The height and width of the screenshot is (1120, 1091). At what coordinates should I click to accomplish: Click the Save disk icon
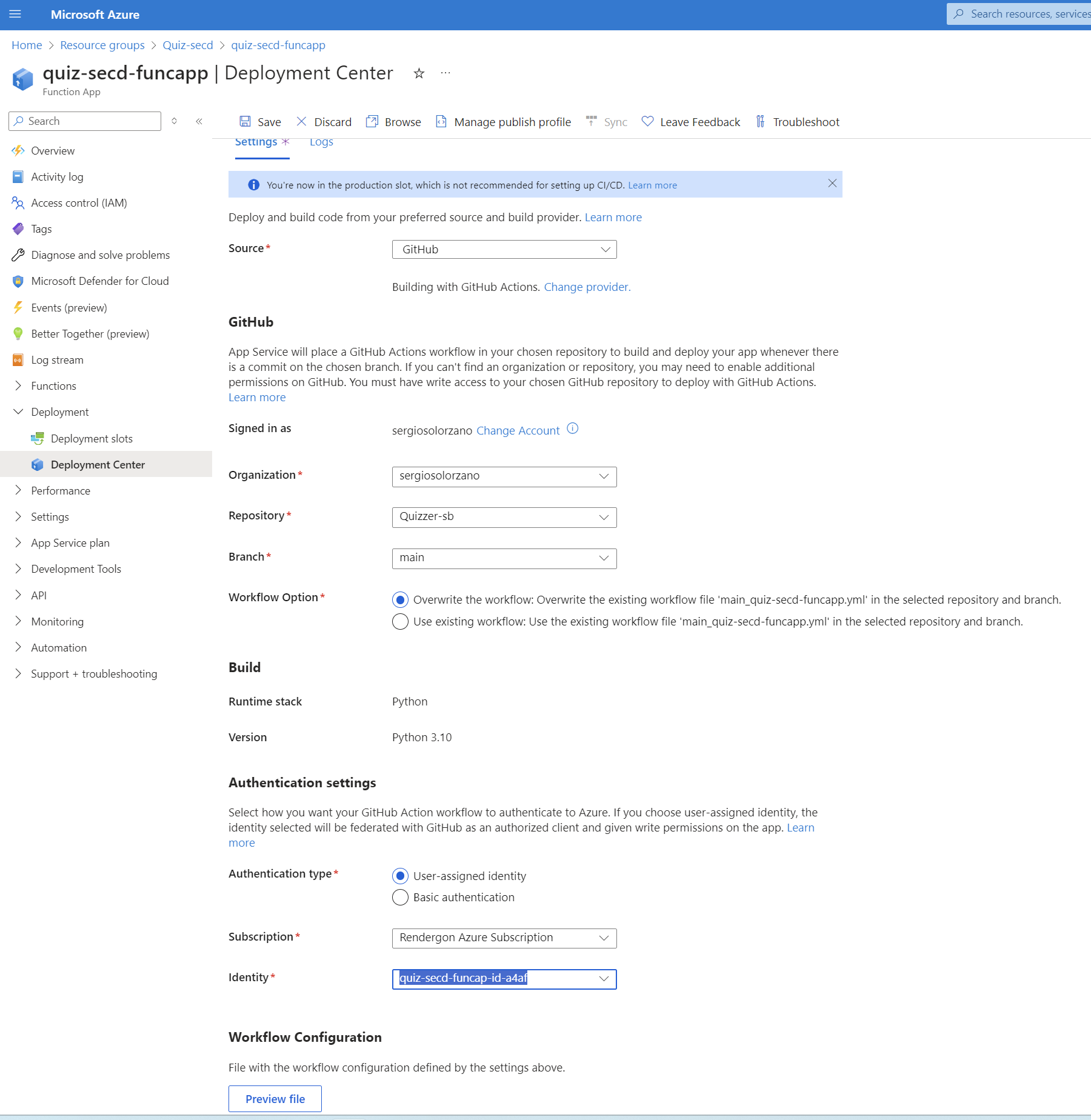pos(245,122)
